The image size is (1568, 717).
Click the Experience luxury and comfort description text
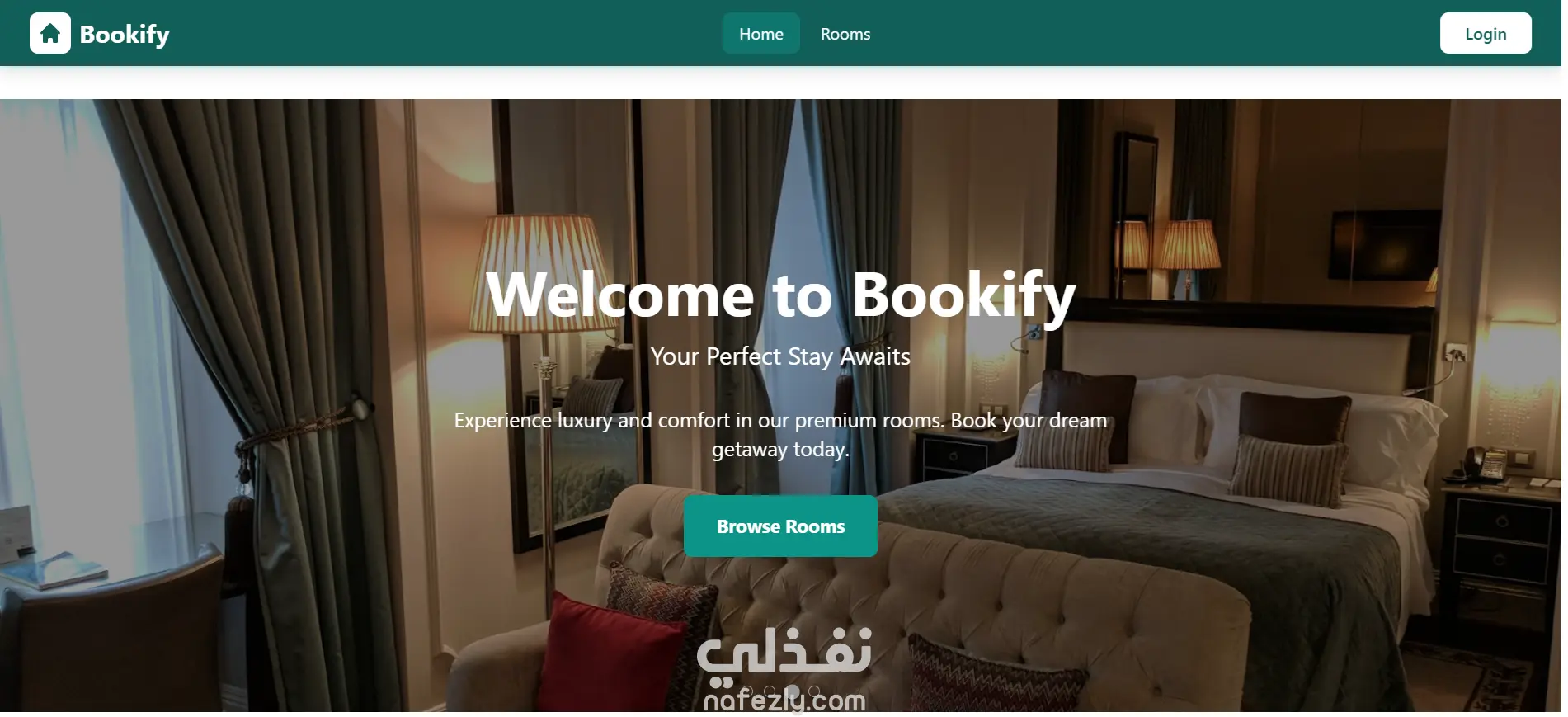780,435
